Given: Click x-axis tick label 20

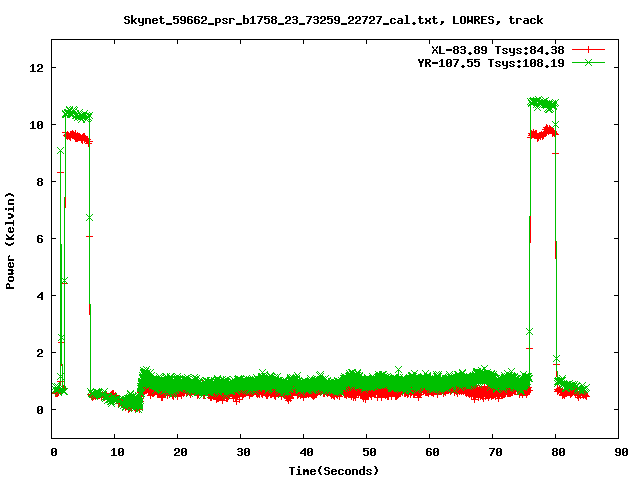Looking at the screenshot, I should point(180,452).
